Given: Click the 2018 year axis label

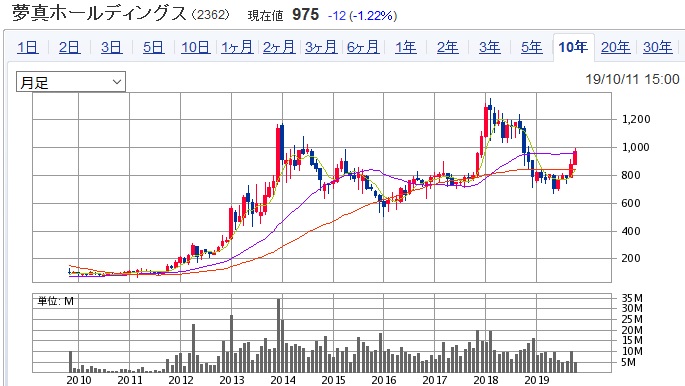Looking at the screenshot, I should (x=486, y=380).
